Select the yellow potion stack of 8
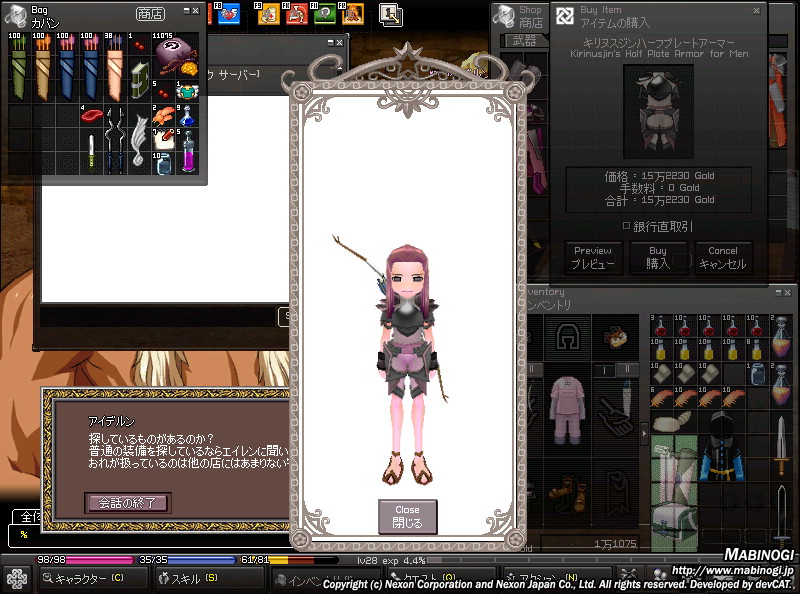Viewport: 800px width, 594px height. (757, 349)
